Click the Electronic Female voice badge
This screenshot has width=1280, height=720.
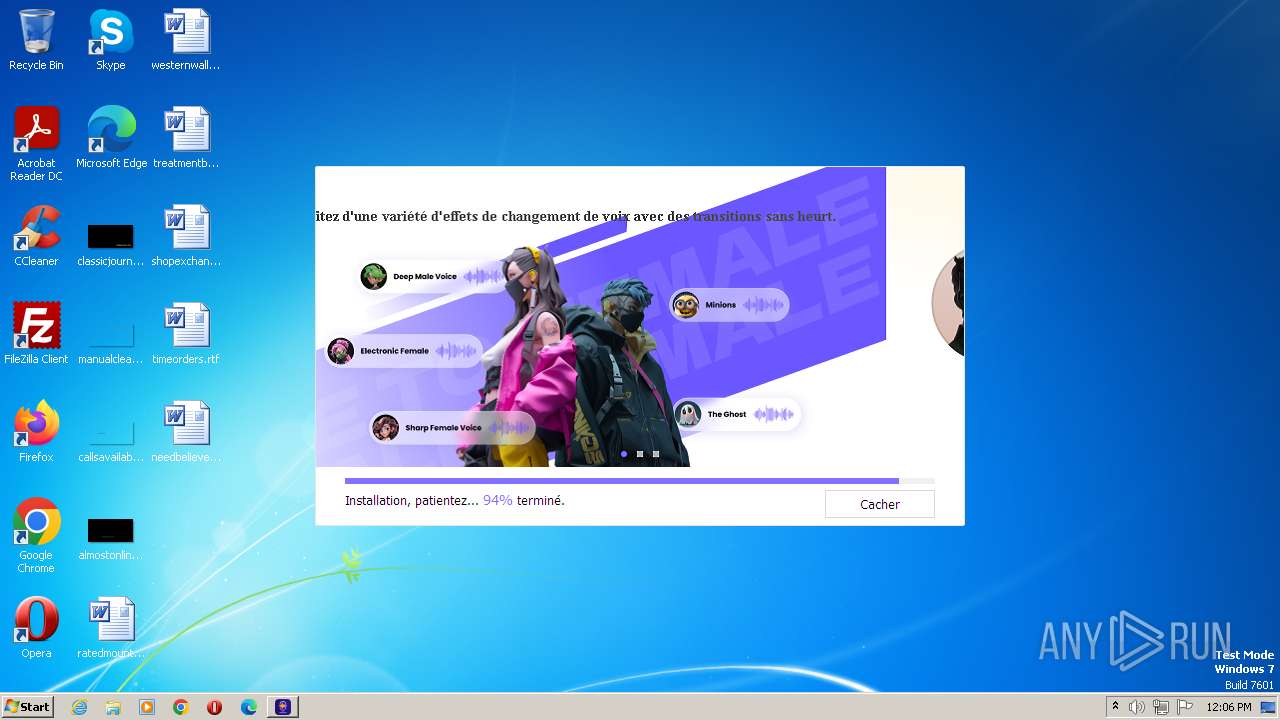coord(404,351)
